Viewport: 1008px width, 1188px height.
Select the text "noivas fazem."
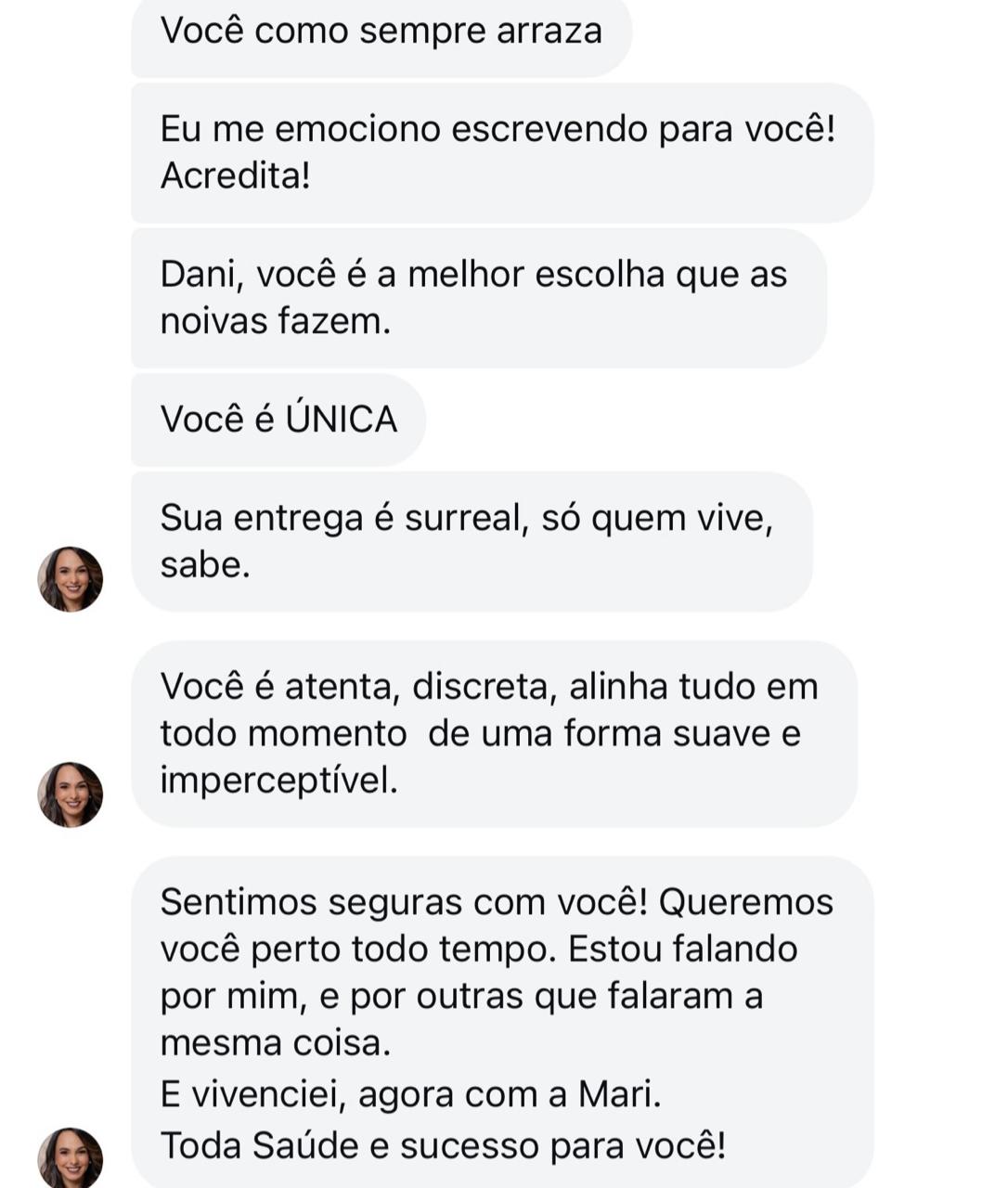[276, 321]
